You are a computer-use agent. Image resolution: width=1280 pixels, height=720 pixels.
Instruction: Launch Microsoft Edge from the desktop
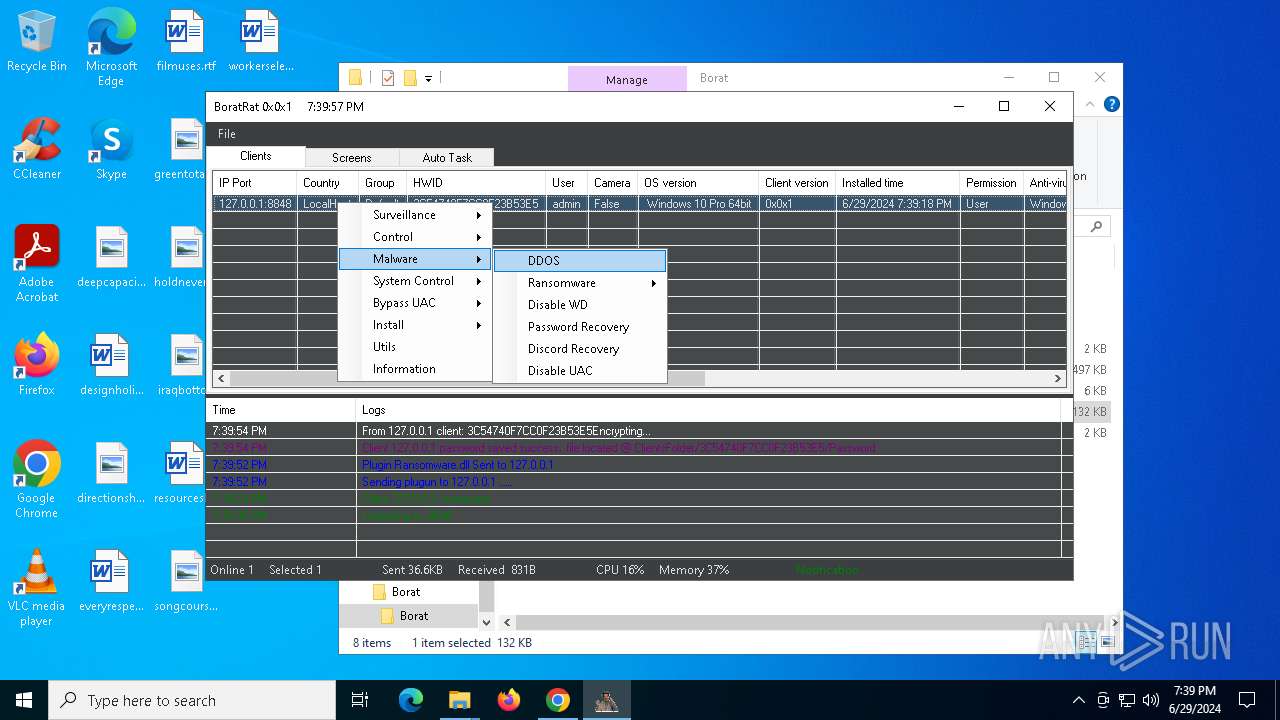(x=111, y=47)
